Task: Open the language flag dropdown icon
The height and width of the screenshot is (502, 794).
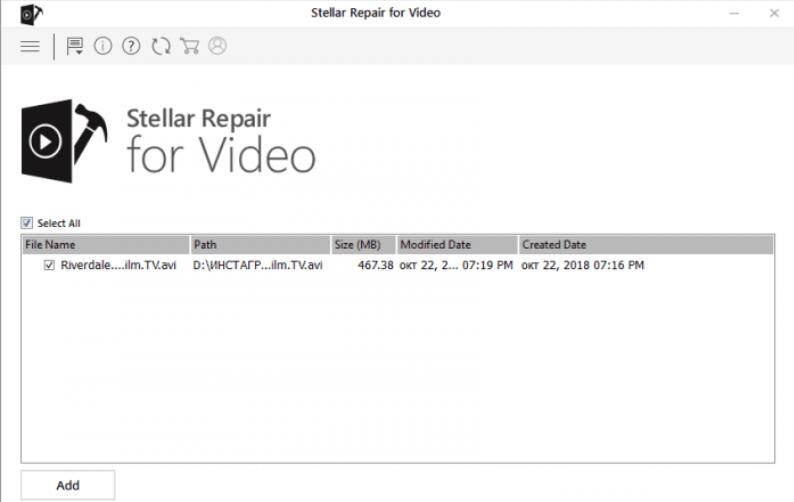Action: tap(74, 47)
